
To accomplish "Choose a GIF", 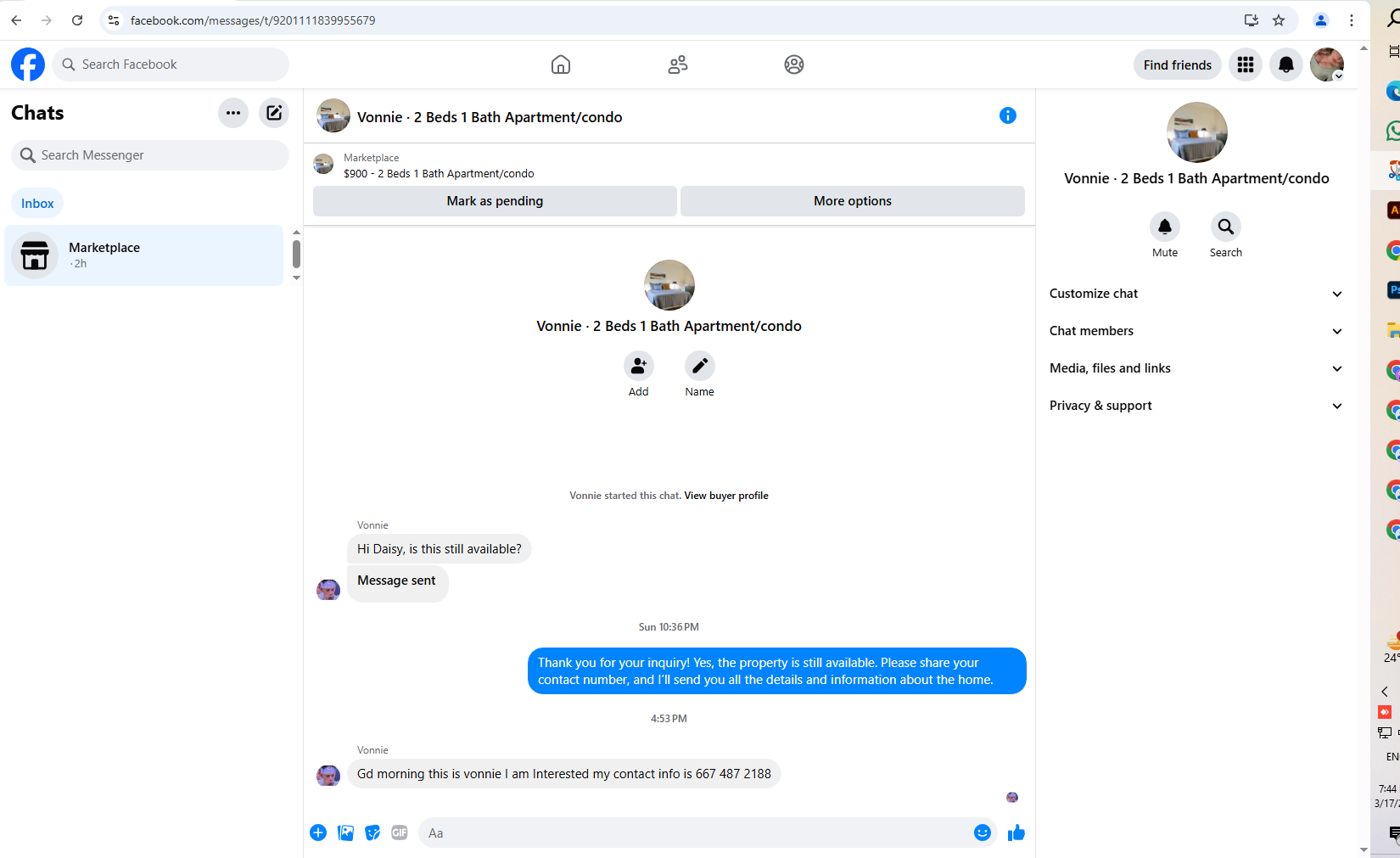I will pos(400,833).
